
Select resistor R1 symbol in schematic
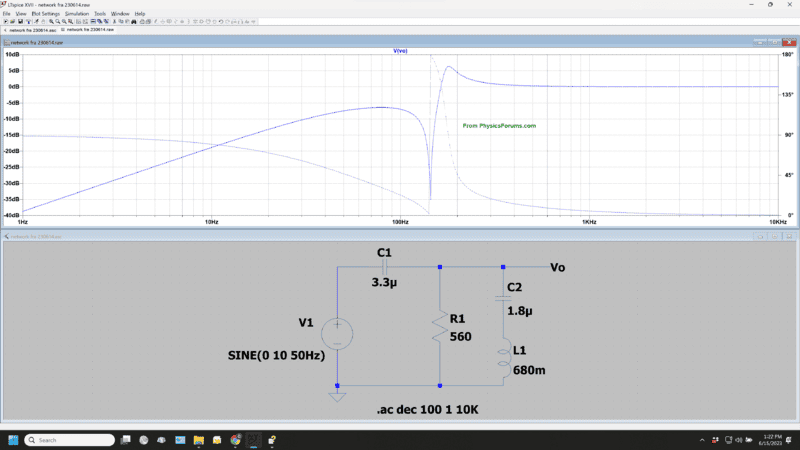click(440, 327)
